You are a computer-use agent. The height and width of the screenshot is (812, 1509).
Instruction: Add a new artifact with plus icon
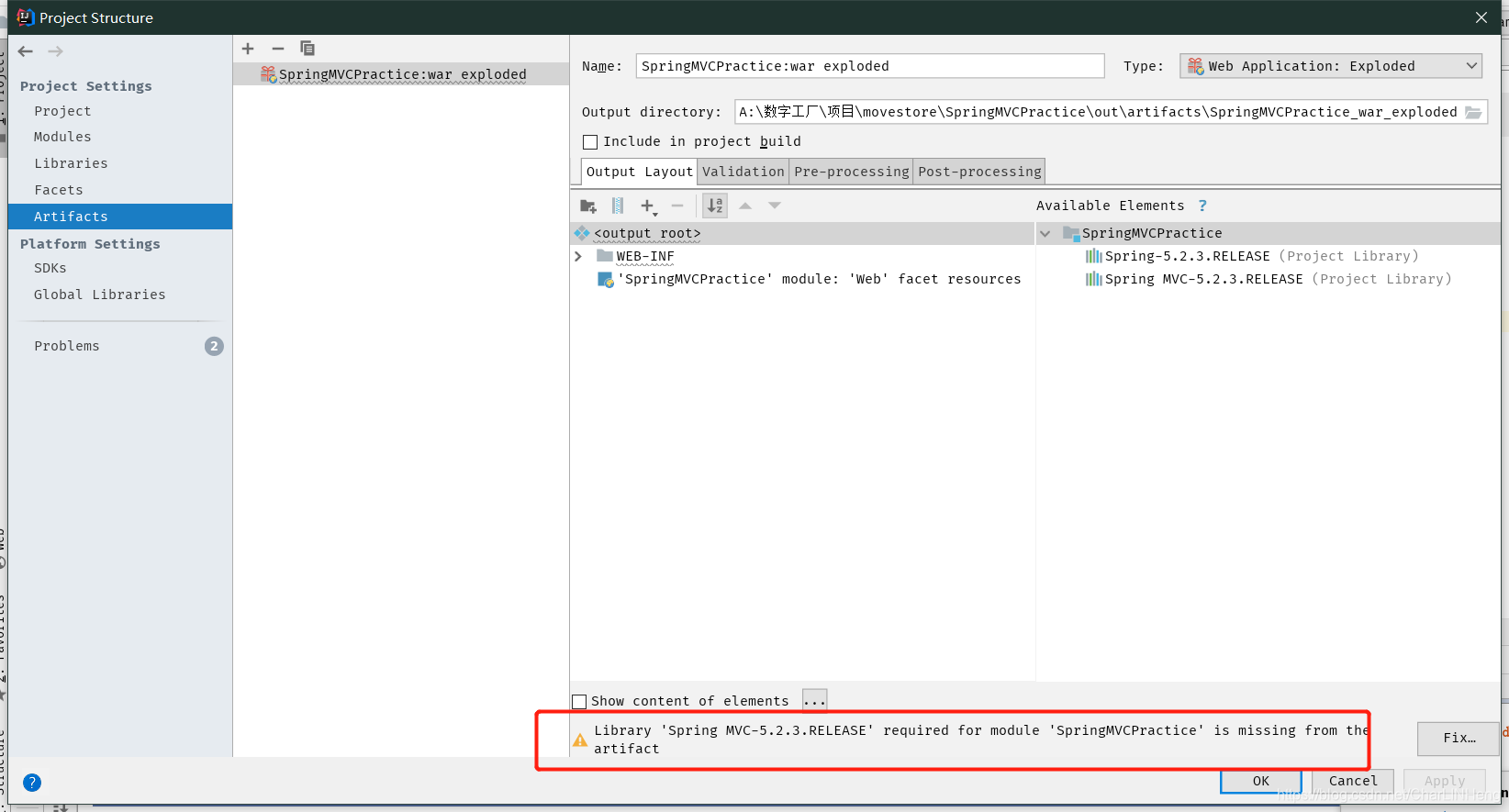pyautogui.click(x=248, y=49)
